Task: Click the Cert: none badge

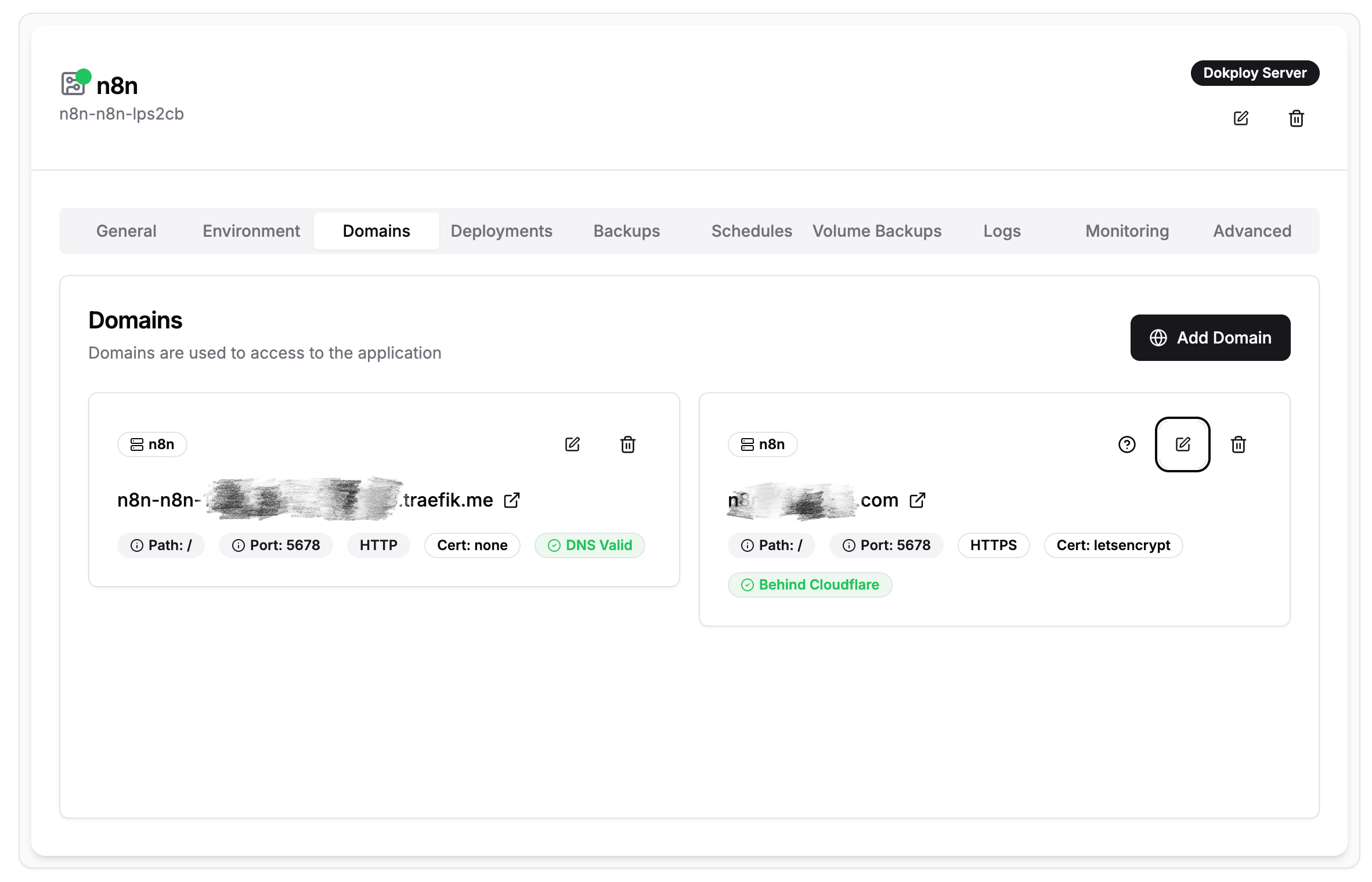Action: (x=472, y=545)
